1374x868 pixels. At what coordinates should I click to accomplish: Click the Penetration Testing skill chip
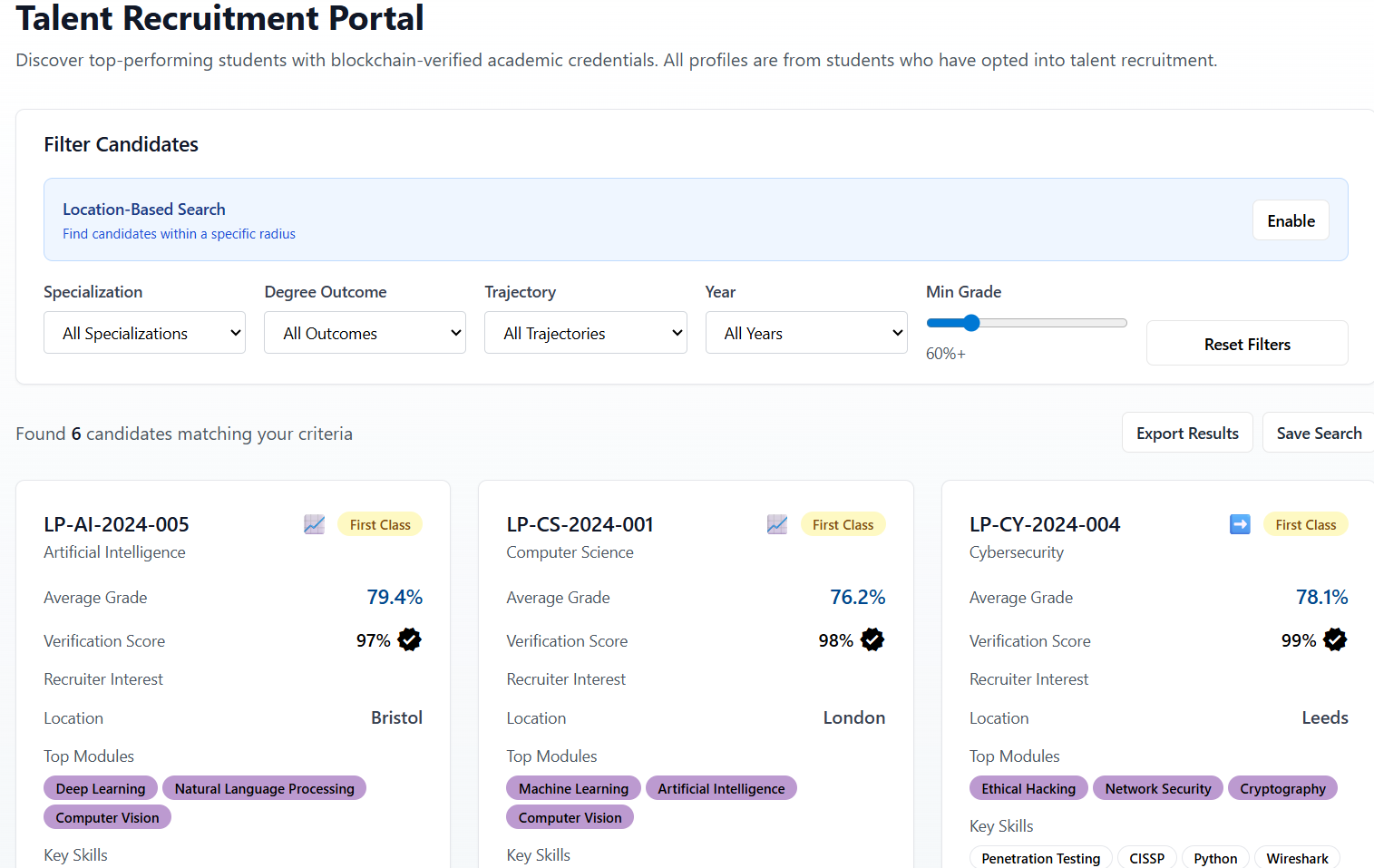pos(1040,858)
